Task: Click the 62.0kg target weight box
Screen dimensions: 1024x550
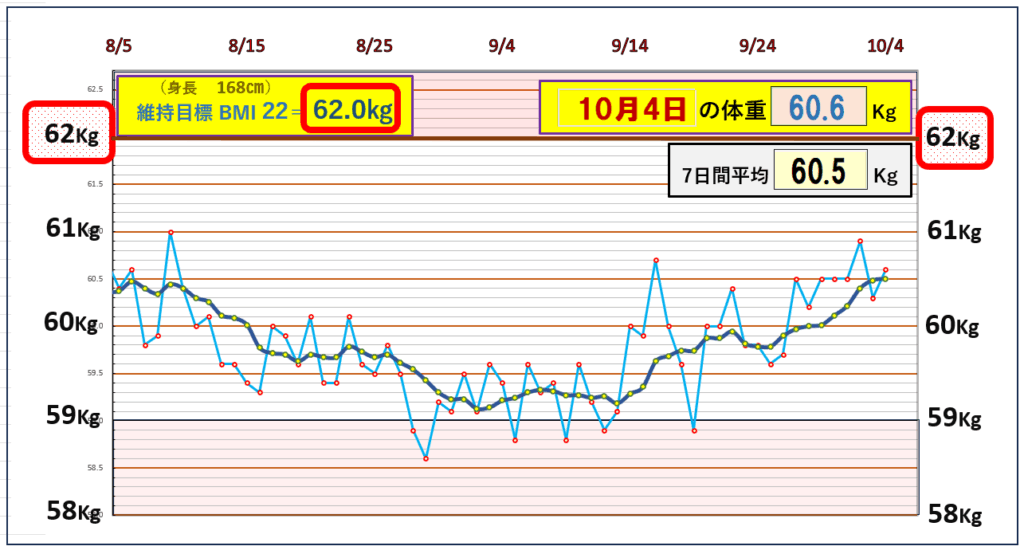Action: (352, 108)
